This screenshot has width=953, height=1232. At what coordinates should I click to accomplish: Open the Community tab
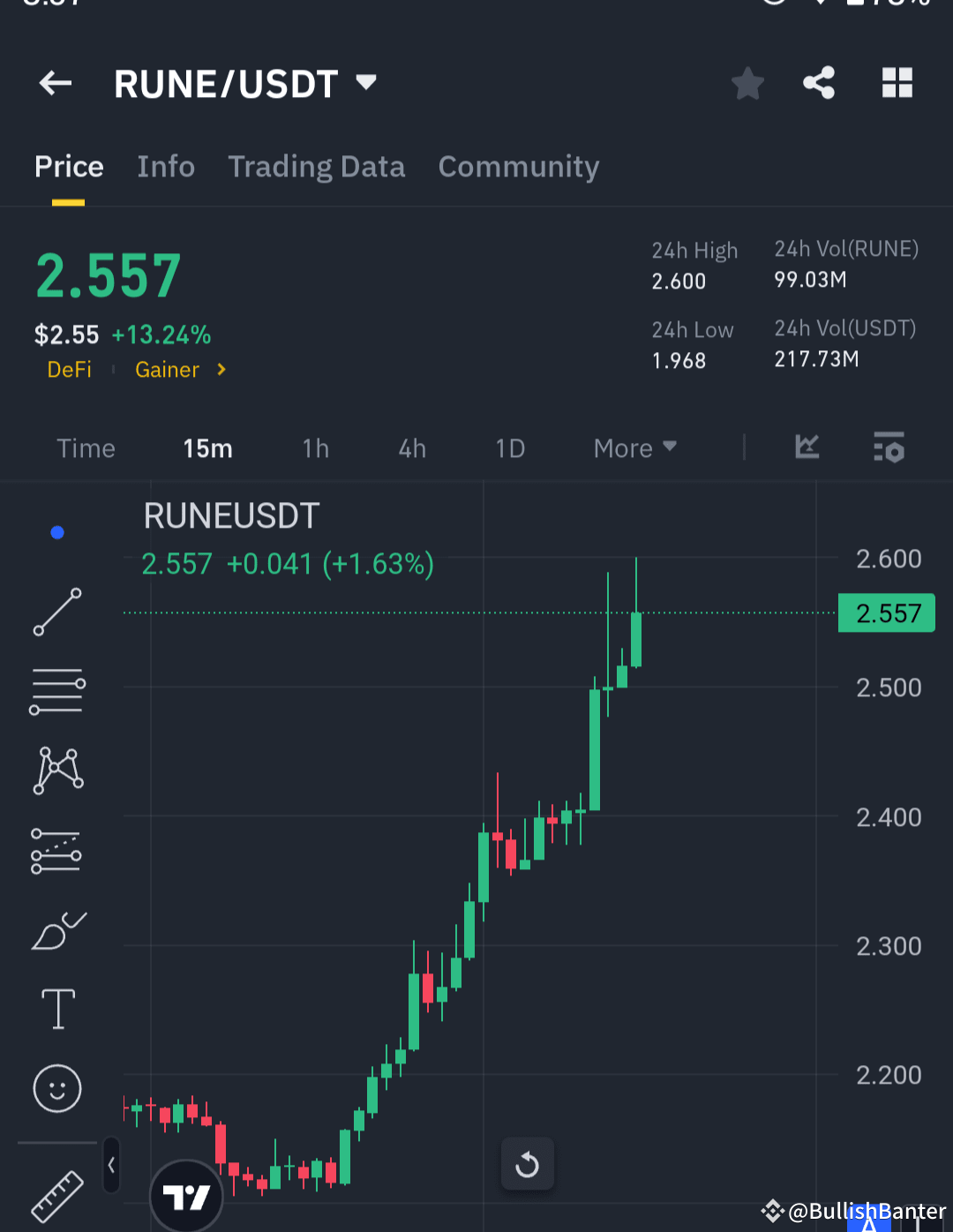pyautogui.click(x=519, y=166)
